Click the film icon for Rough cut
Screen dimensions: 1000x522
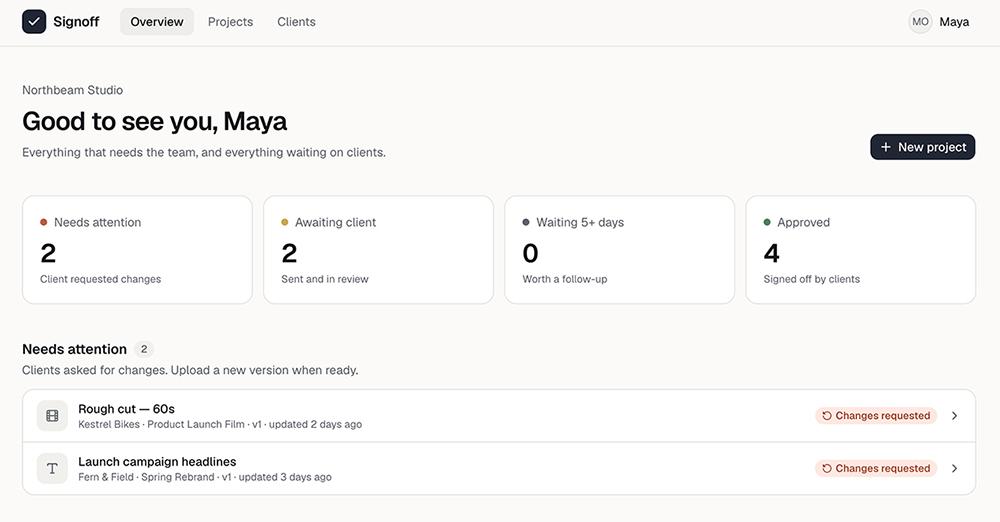coord(52,416)
